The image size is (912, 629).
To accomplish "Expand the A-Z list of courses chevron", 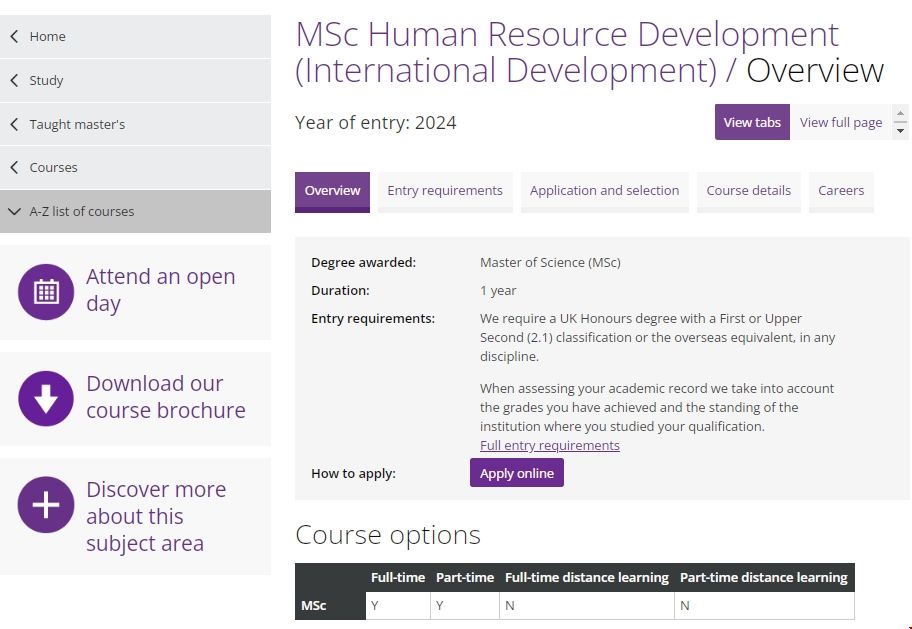I will tap(14, 211).
